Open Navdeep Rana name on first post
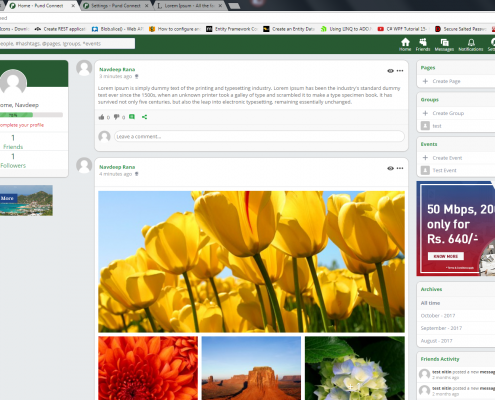Image resolution: width=495 pixels, height=400 pixels. [x=117, y=69]
